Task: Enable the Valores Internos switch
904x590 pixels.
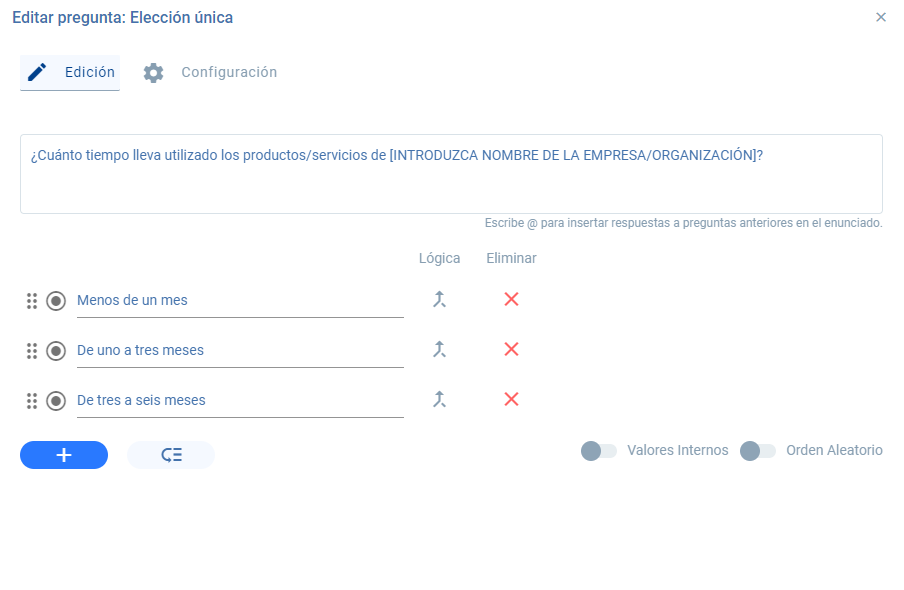Action: [598, 450]
